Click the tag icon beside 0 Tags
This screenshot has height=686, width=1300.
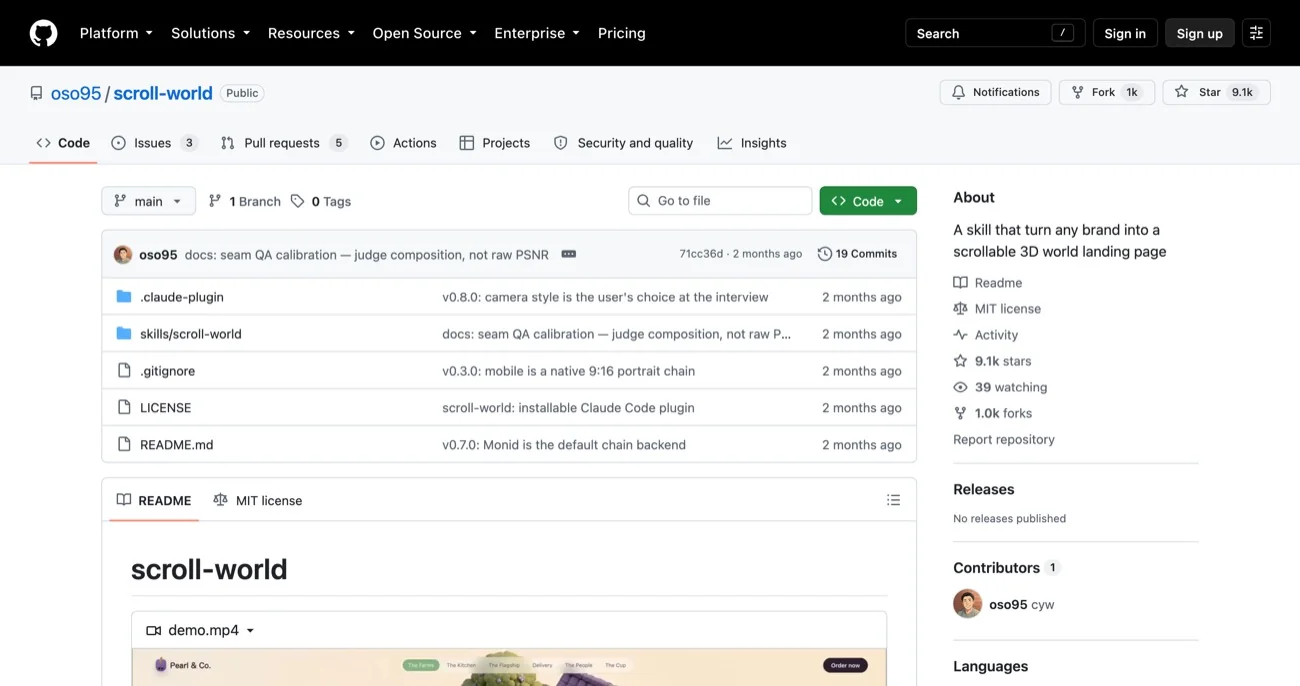tap(297, 201)
